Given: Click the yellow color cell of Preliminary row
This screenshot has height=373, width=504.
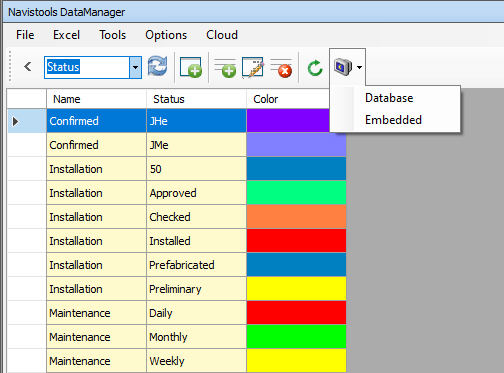Looking at the screenshot, I should [296, 289].
